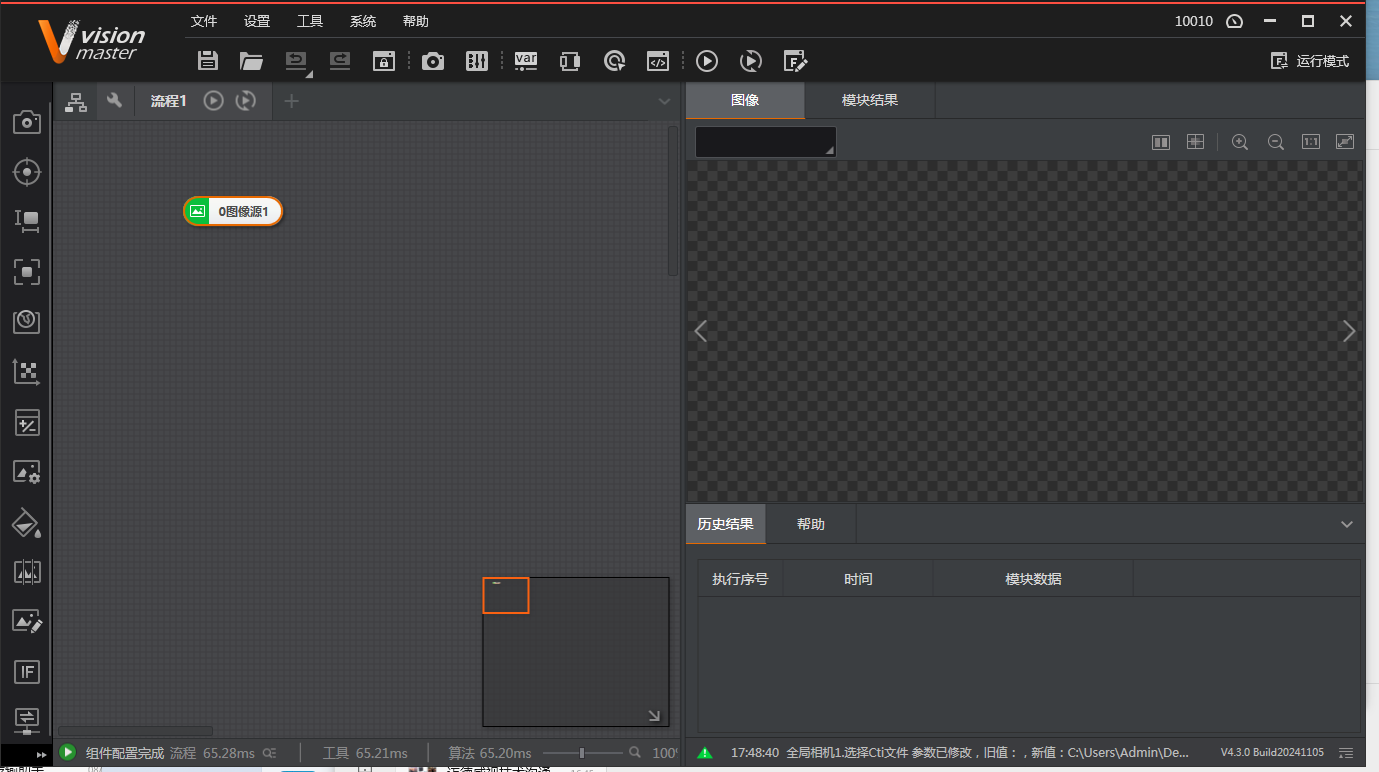Open global variables (var) icon
Viewport: 1379px width, 772px height.
coord(526,61)
